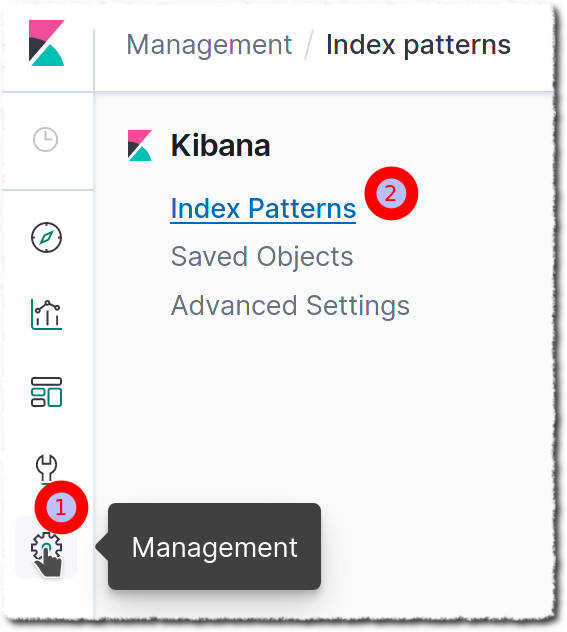Open Discover via the compass icon
Image resolution: width=567 pixels, height=632 pixels.
(x=46, y=237)
